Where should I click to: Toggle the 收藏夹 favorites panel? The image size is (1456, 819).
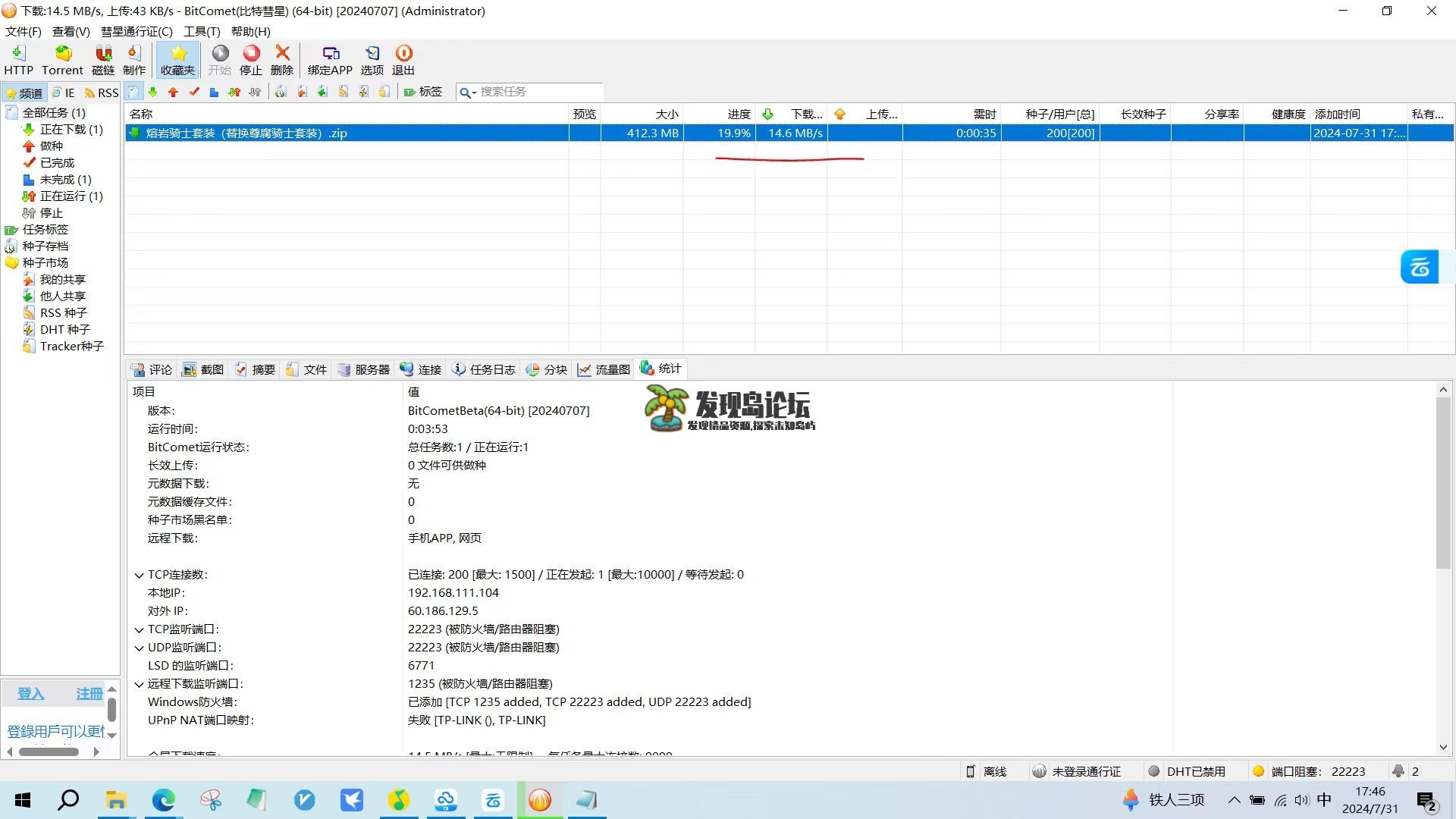click(x=178, y=60)
